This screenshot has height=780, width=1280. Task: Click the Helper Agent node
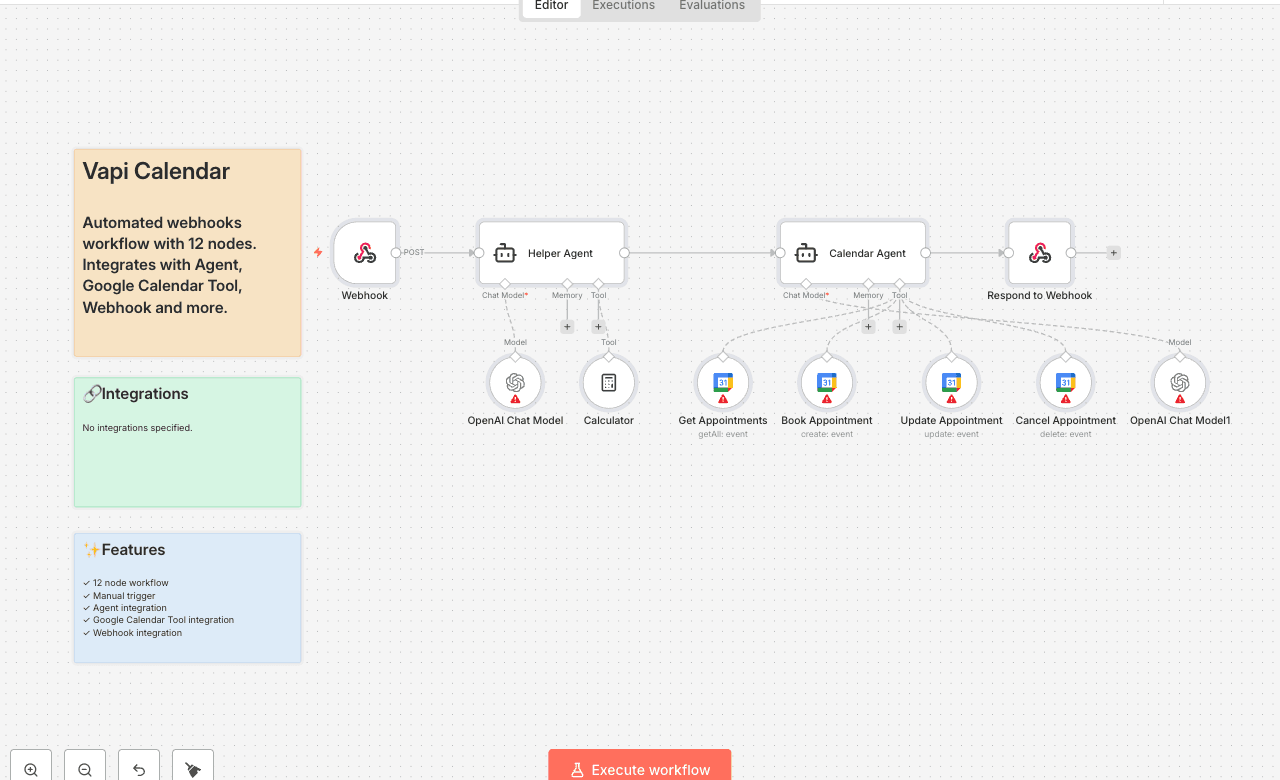click(x=551, y=253)
